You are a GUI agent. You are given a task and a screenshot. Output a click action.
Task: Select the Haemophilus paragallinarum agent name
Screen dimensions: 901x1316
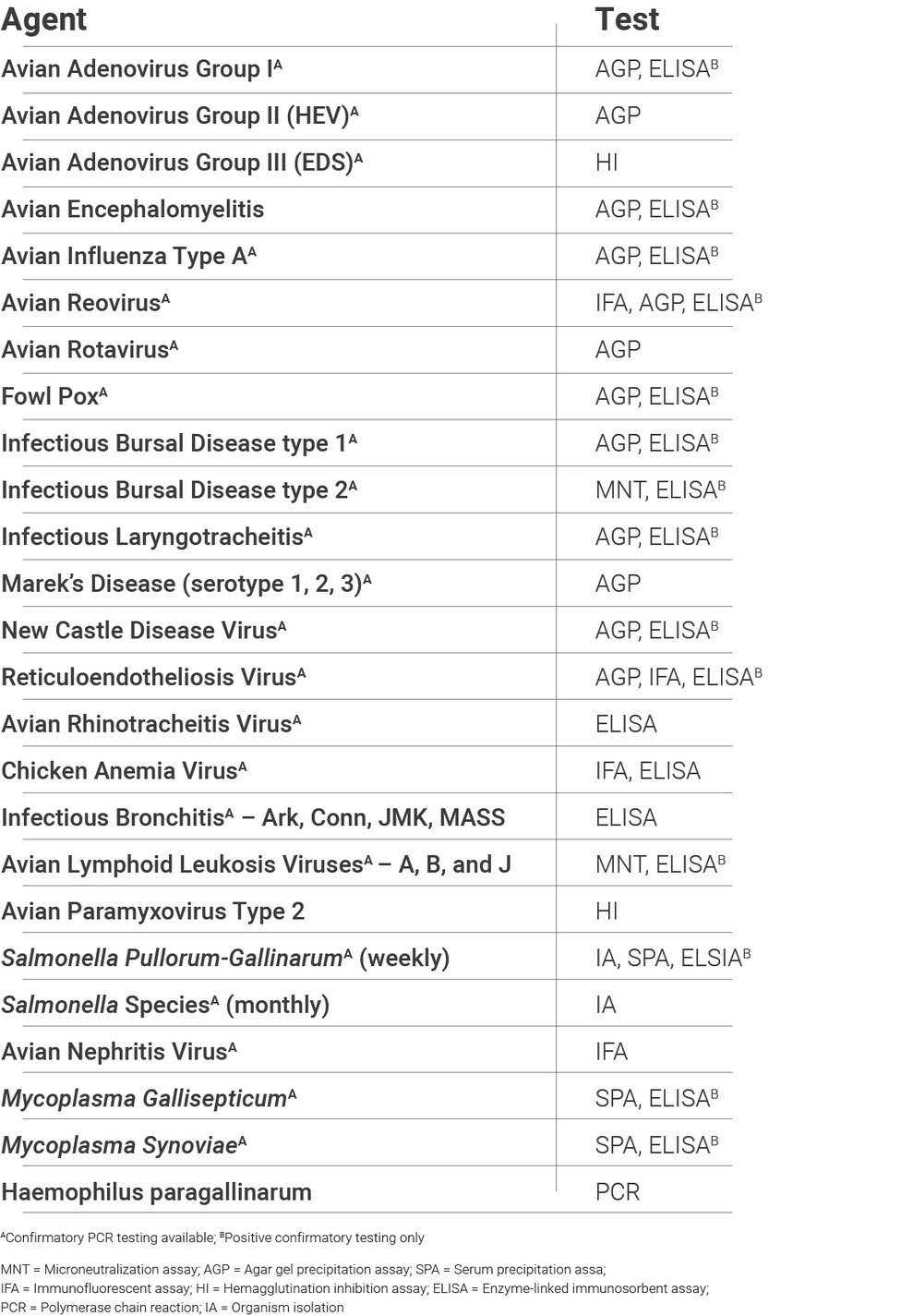coord(157,1192)
